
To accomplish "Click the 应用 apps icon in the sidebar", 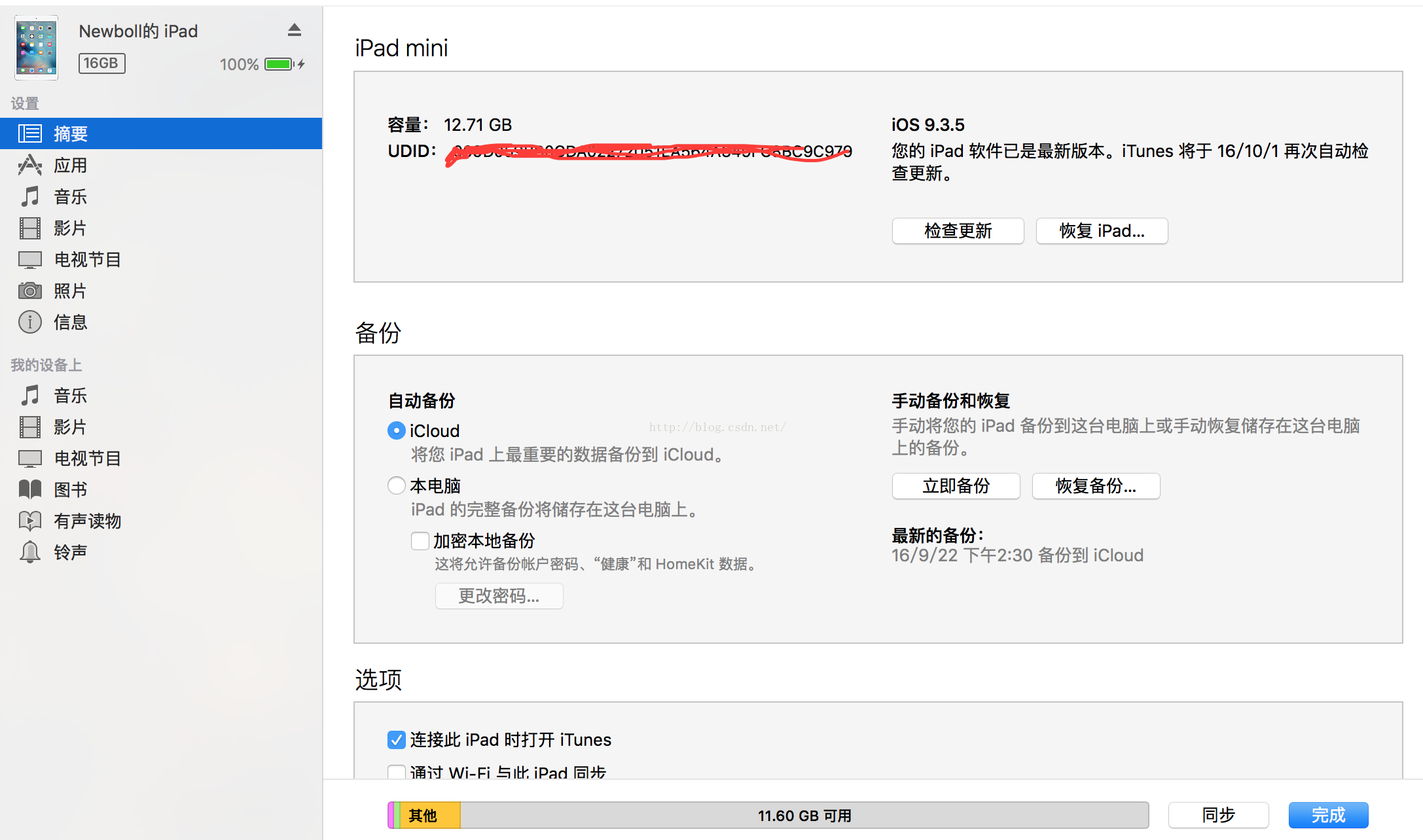I will [x=30, y=165].
